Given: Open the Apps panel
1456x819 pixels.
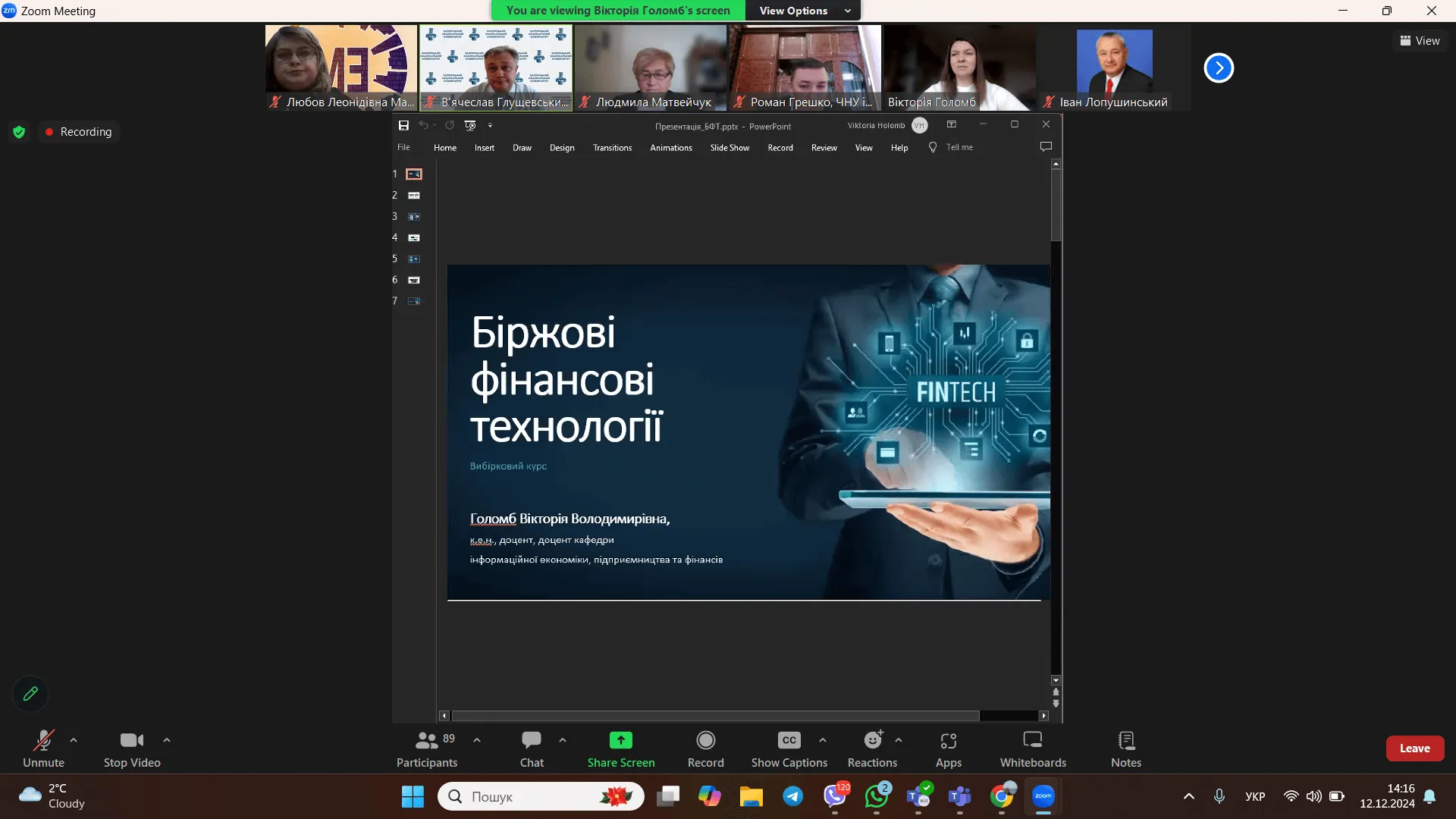Looking at the screenshot, I should (x=948, y=740).
